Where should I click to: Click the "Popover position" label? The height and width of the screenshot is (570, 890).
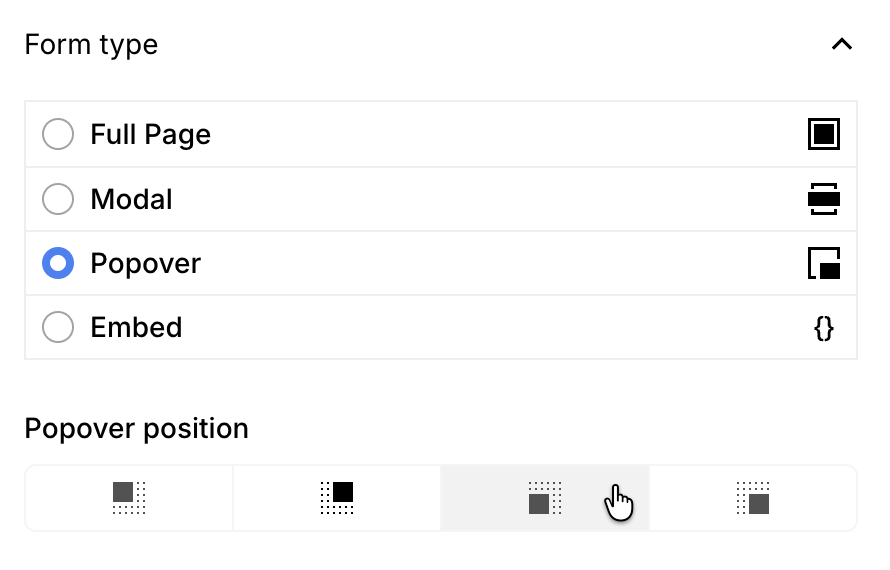click(x=136, y=429)
